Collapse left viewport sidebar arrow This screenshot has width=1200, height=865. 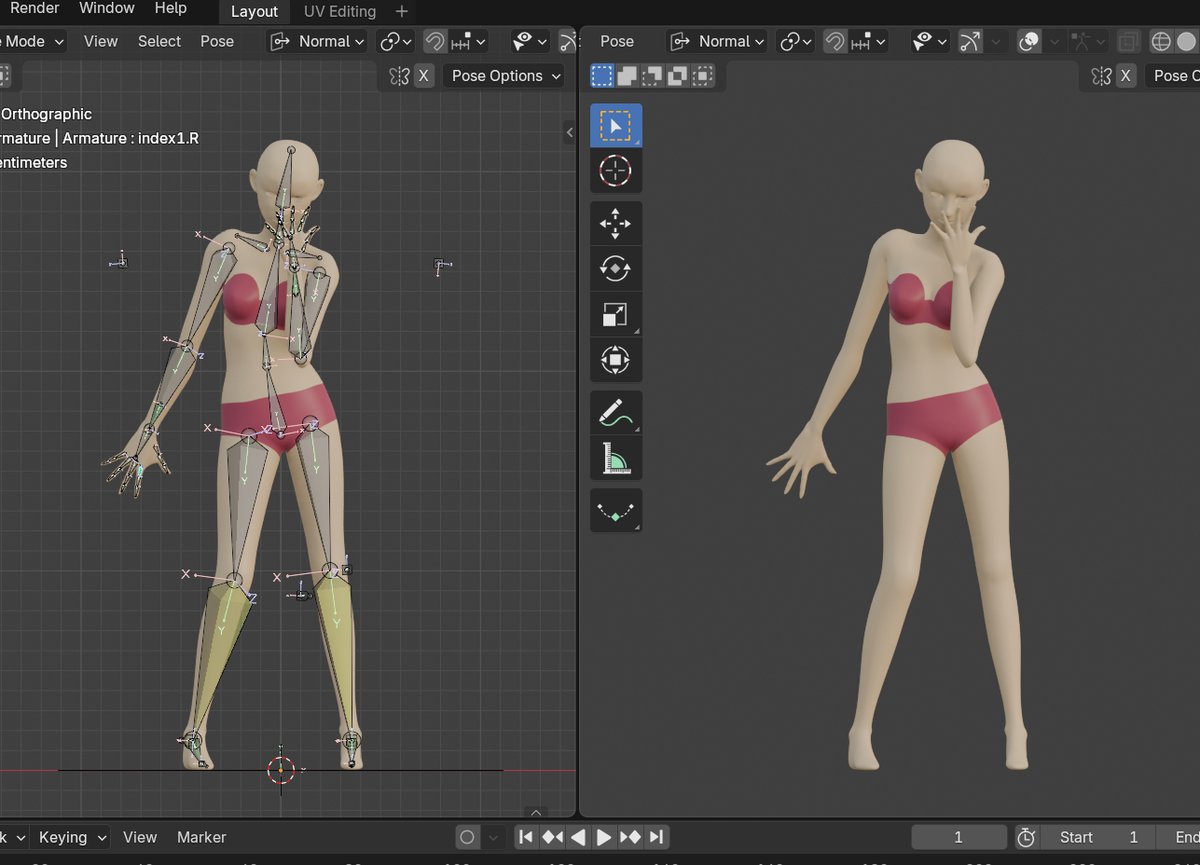(569, 132)
